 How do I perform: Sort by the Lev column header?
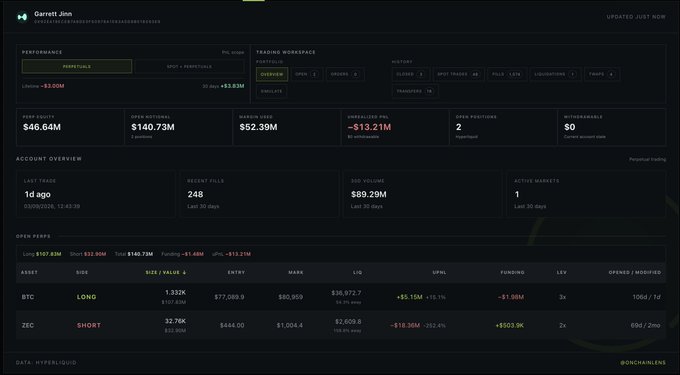pyautogui.click(x=562, y=272)
